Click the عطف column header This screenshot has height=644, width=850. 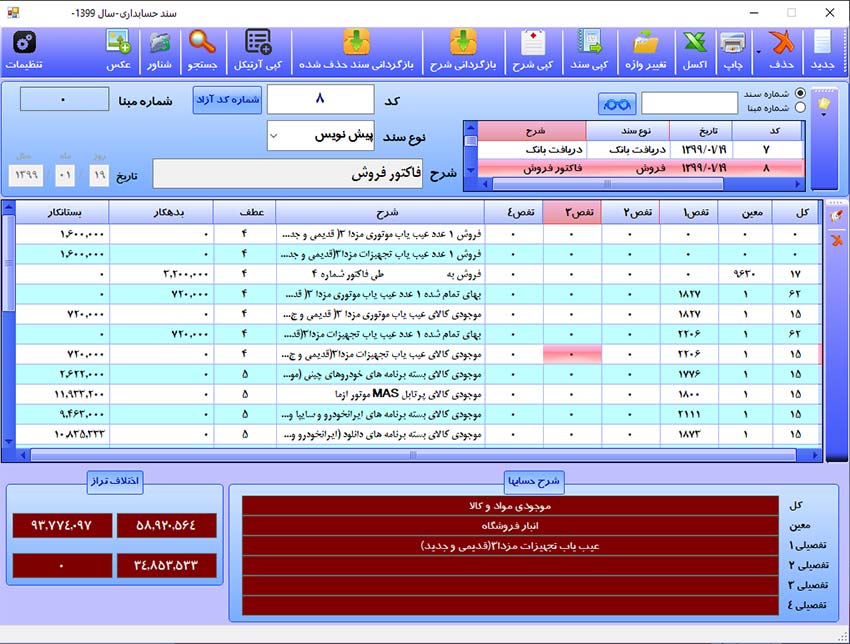click(244, 212)
